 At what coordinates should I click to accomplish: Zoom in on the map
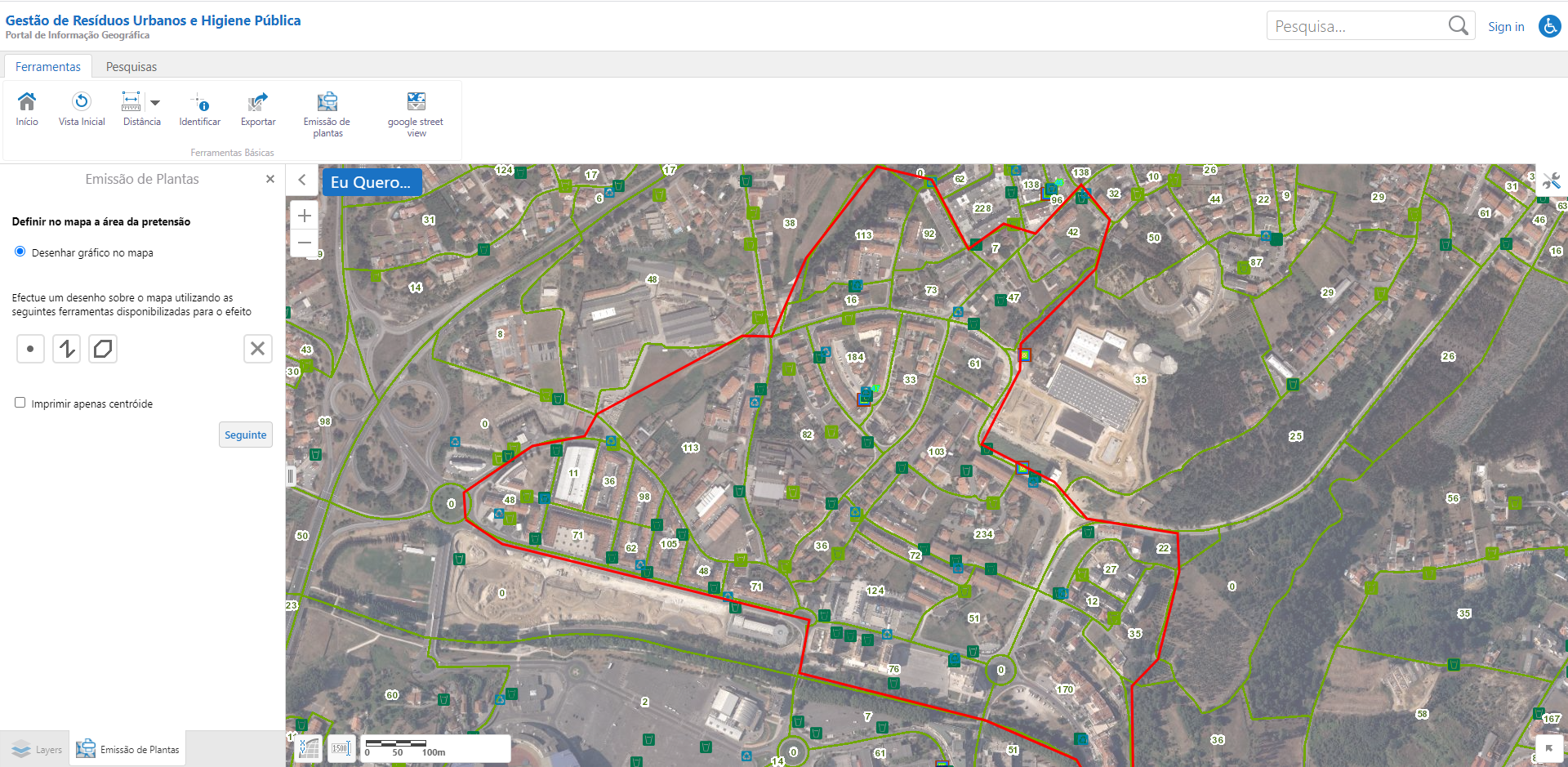click(x=305, y=216)
